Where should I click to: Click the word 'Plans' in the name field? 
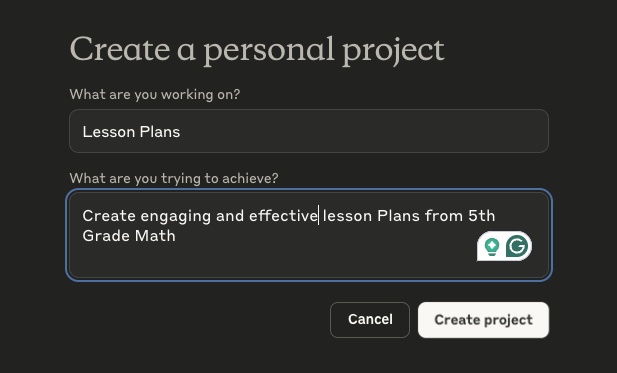160,132
